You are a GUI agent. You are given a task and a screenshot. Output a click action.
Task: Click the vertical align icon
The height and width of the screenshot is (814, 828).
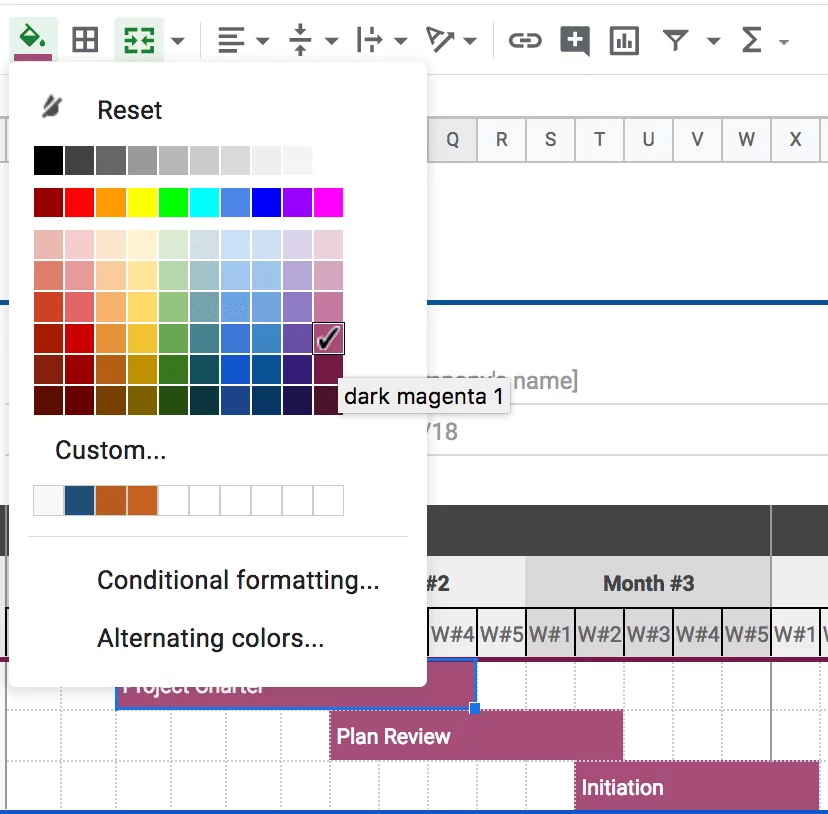click(300, 40)
